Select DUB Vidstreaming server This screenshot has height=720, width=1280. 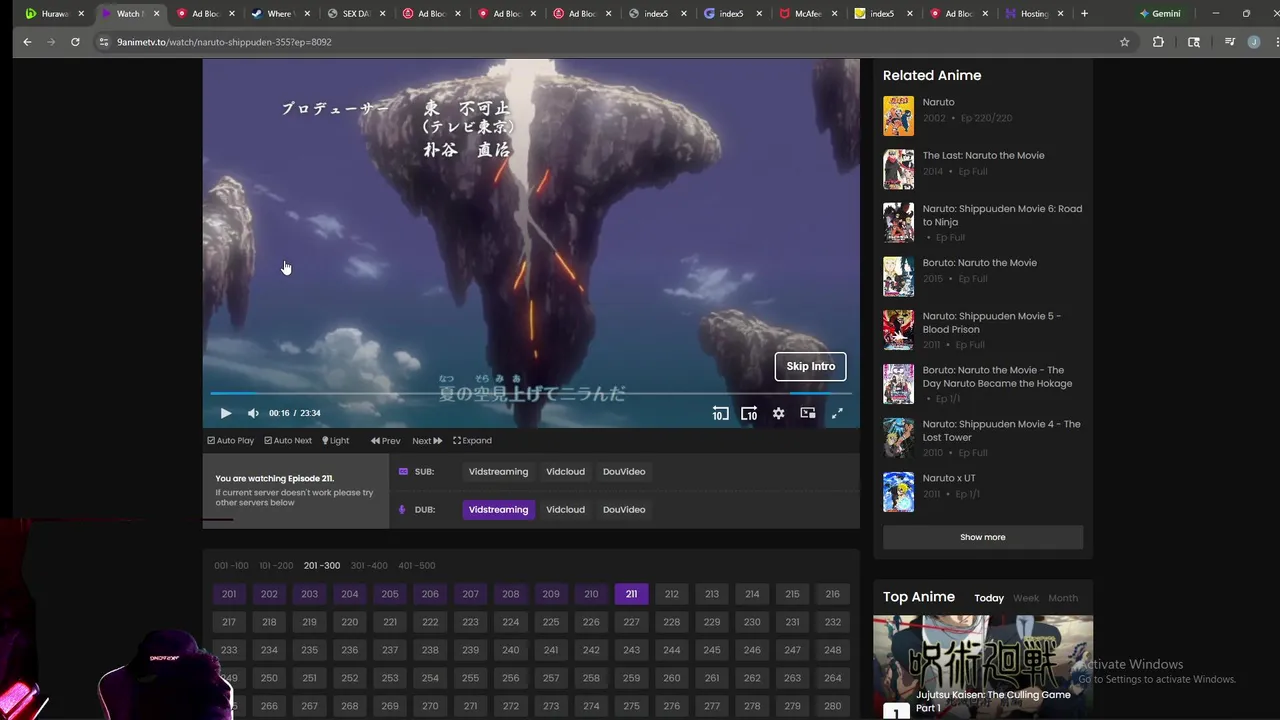(498, 510)
